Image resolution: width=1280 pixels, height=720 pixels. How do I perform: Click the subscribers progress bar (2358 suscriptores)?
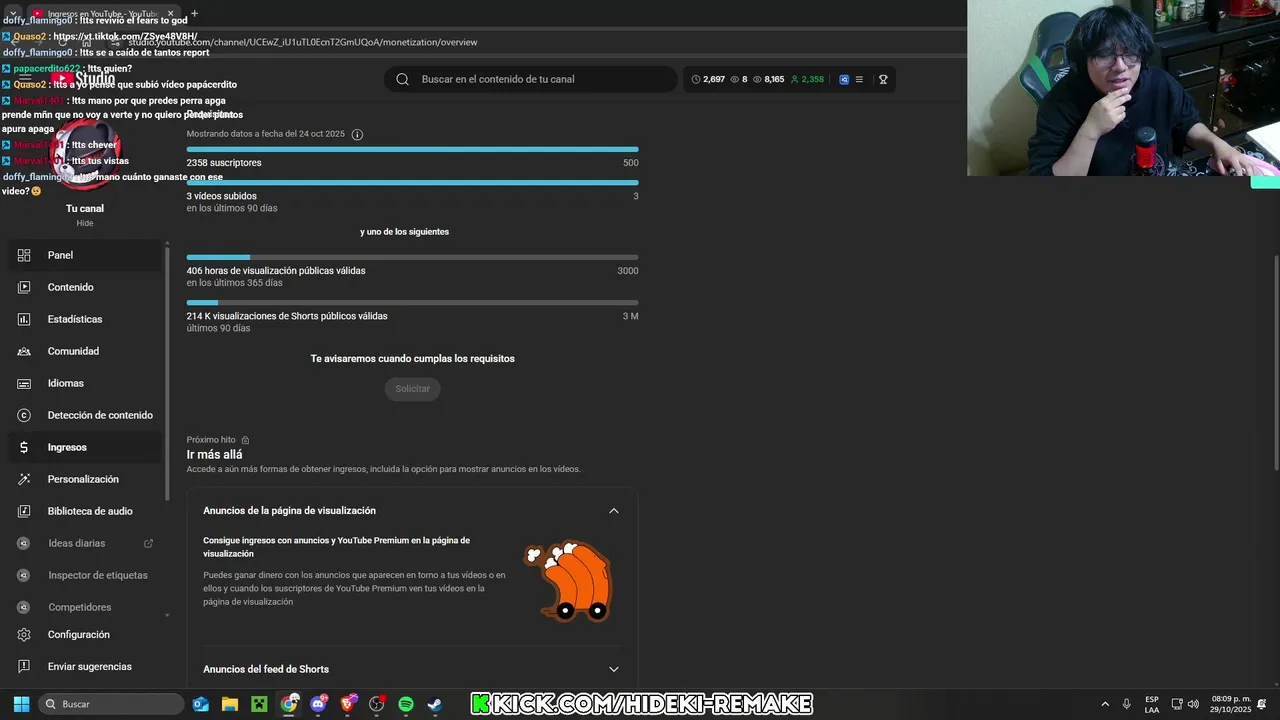[x=412, y=150]
